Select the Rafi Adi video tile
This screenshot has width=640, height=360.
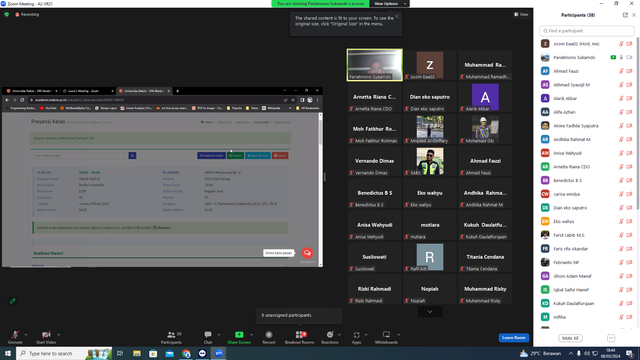pos(429,257)
